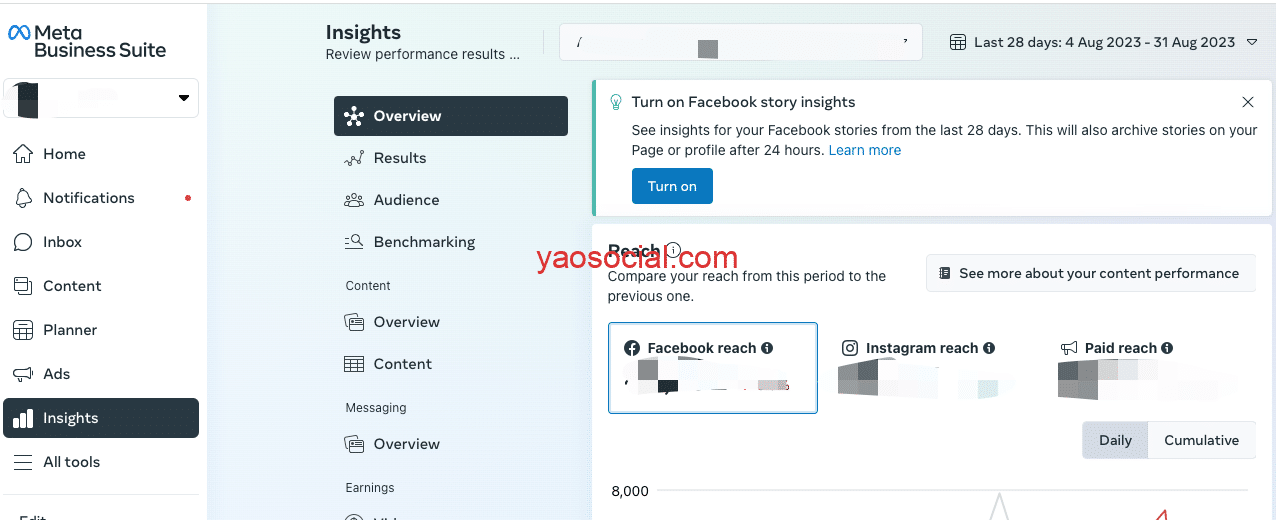Follow the Learn more link
The width and height of the screenshot is (1276, 520).
864,150
